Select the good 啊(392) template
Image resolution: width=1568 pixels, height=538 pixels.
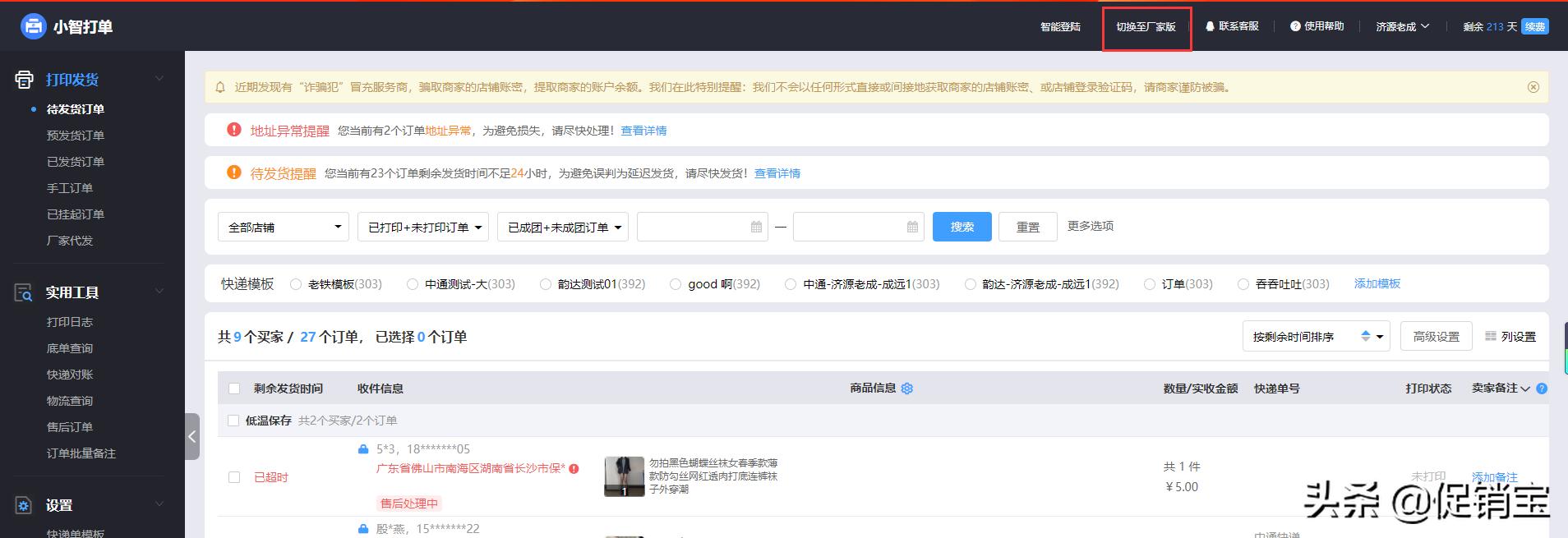[x=676, y=284]
